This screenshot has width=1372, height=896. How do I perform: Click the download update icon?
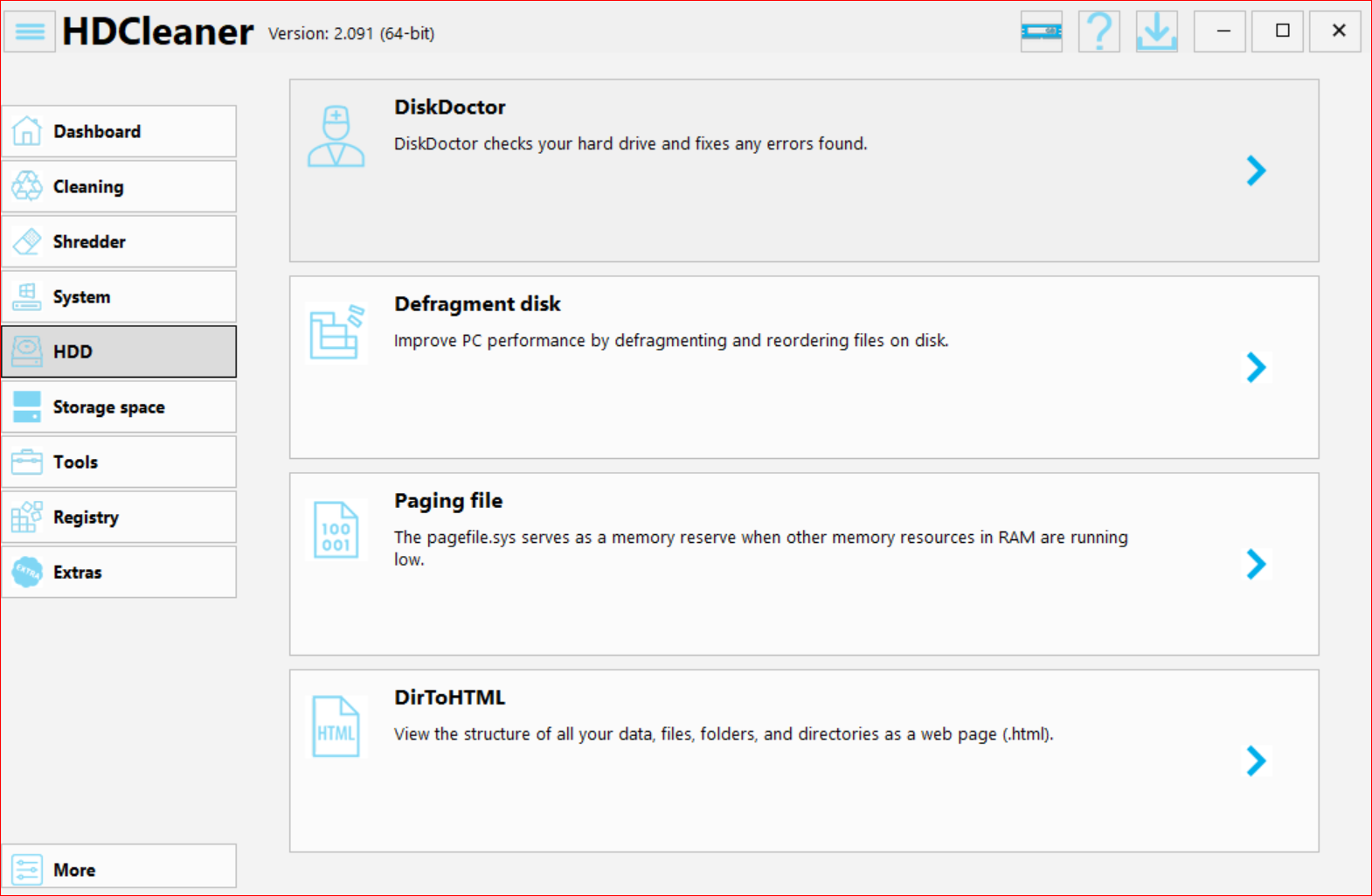(x=1156, y=31)
